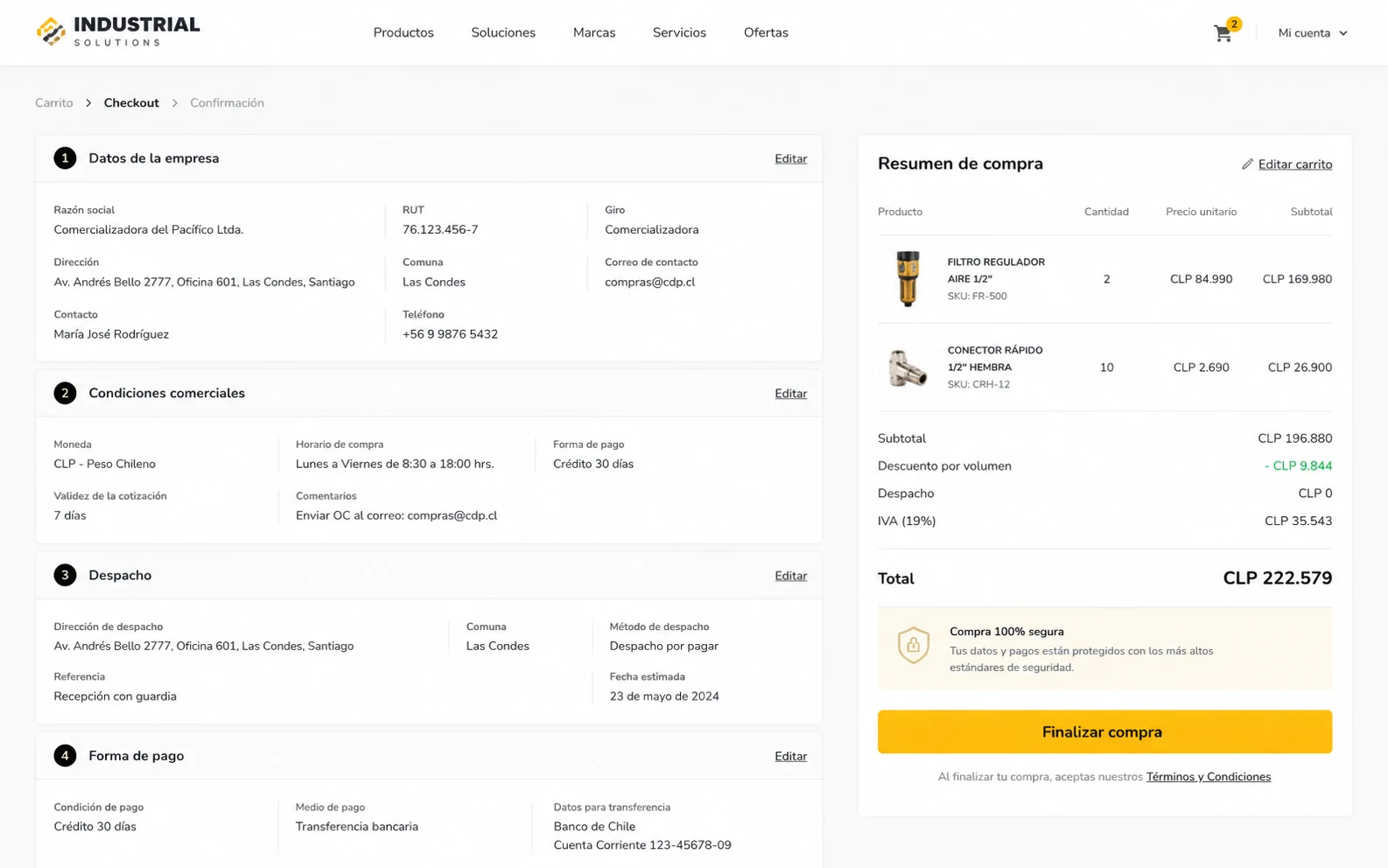The width and height of the screenshot is (1388, 868).
Task: Click step 4 circle for Forma de pago
Action: pyautogui.click(x=65, y=755)
